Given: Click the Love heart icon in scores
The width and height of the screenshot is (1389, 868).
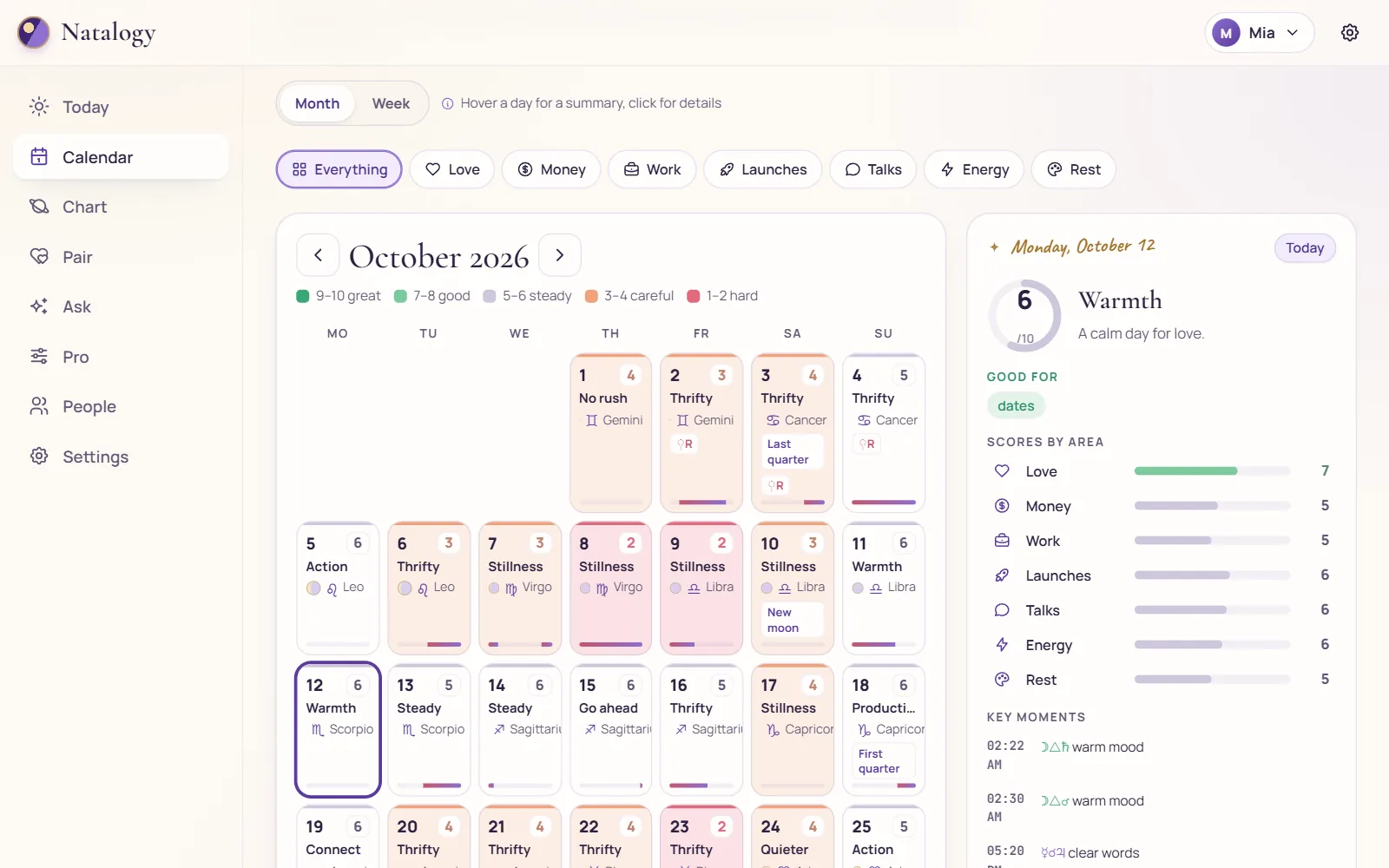Looking at the screenshot, I should coord(1002,471).
